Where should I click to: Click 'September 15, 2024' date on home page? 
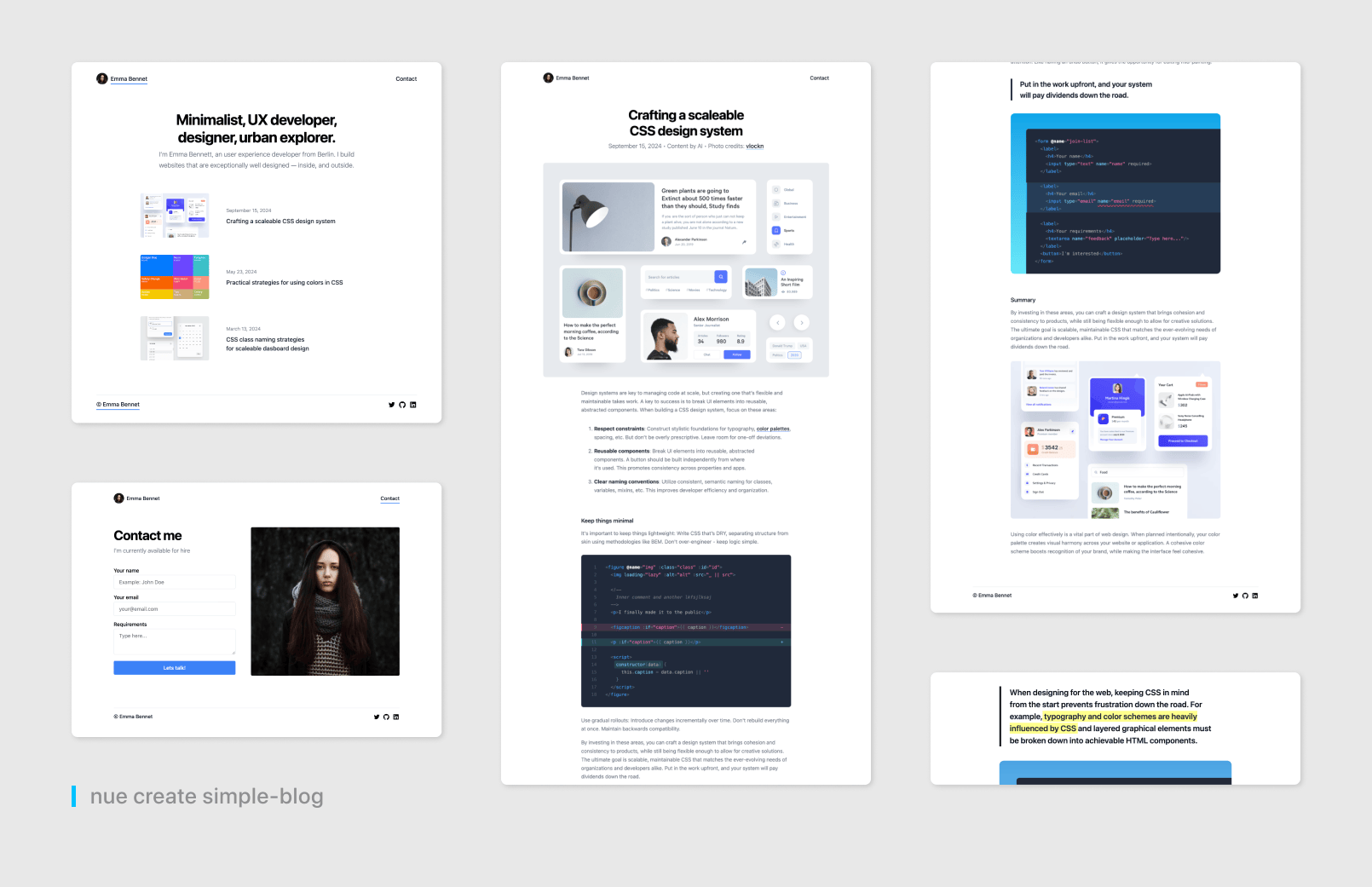pos(249,210)
